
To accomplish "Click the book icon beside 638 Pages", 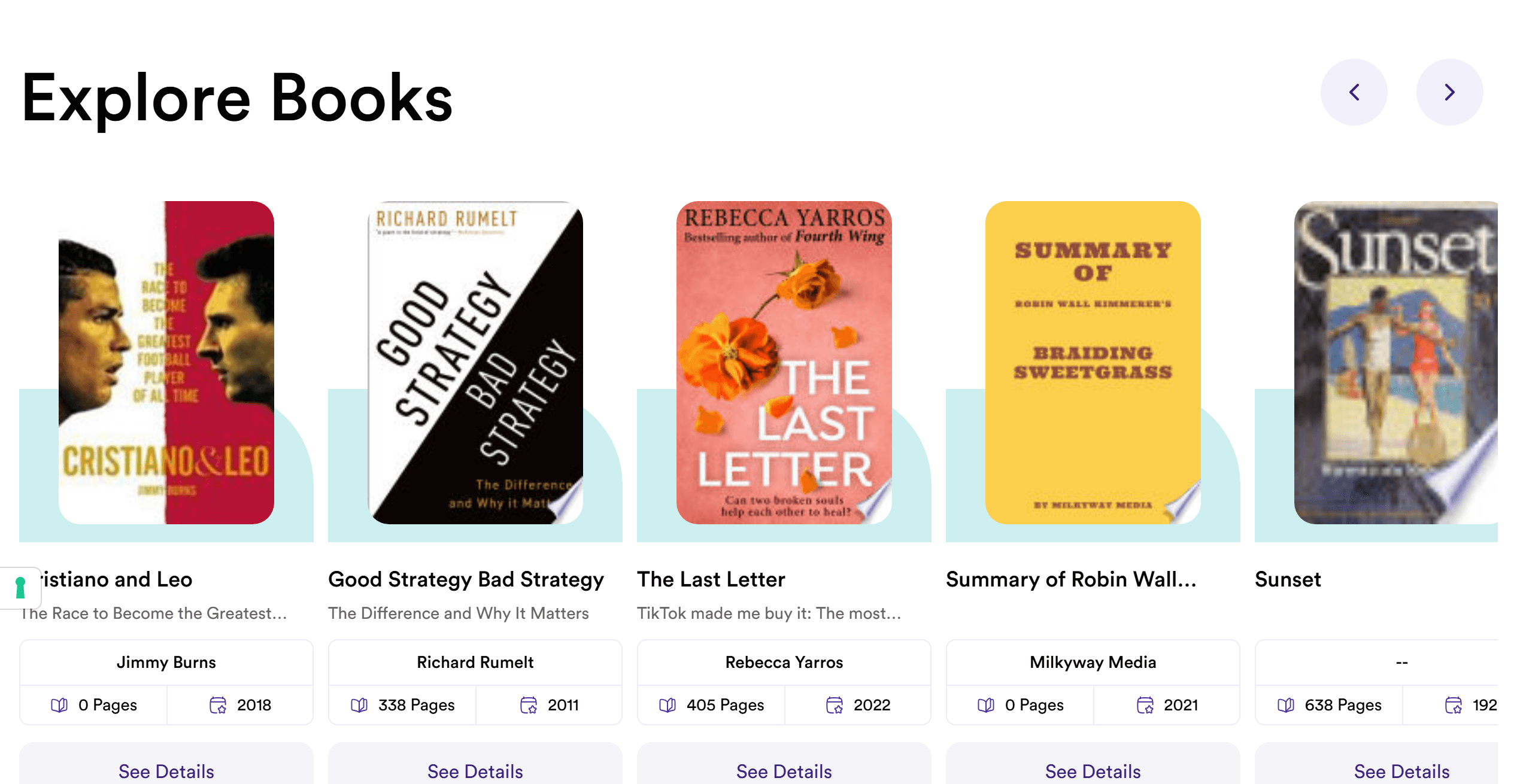I will pos(1286,705).
